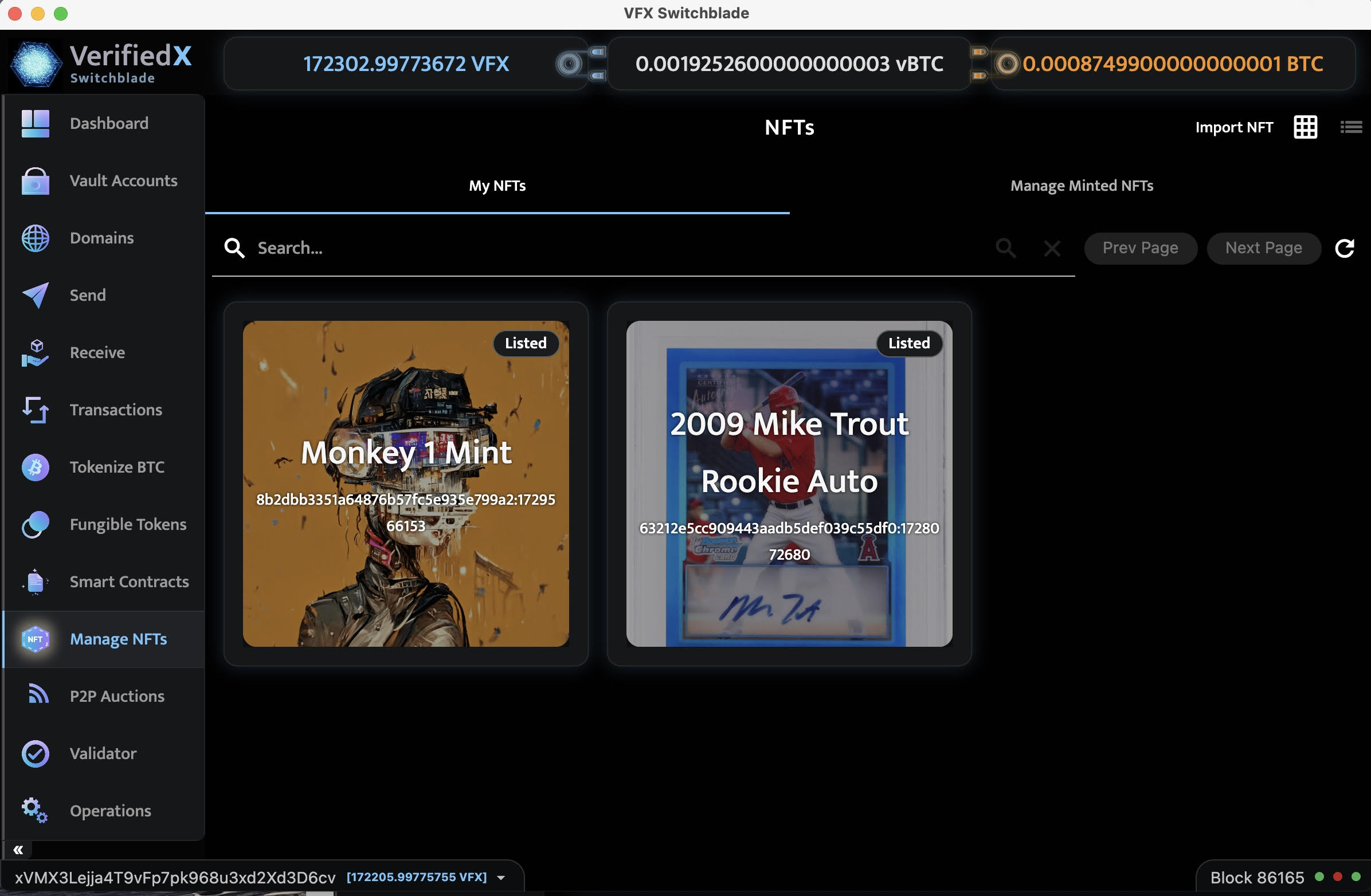
Task: Go to Prev Page
Action: click(x=1140, y=248)
